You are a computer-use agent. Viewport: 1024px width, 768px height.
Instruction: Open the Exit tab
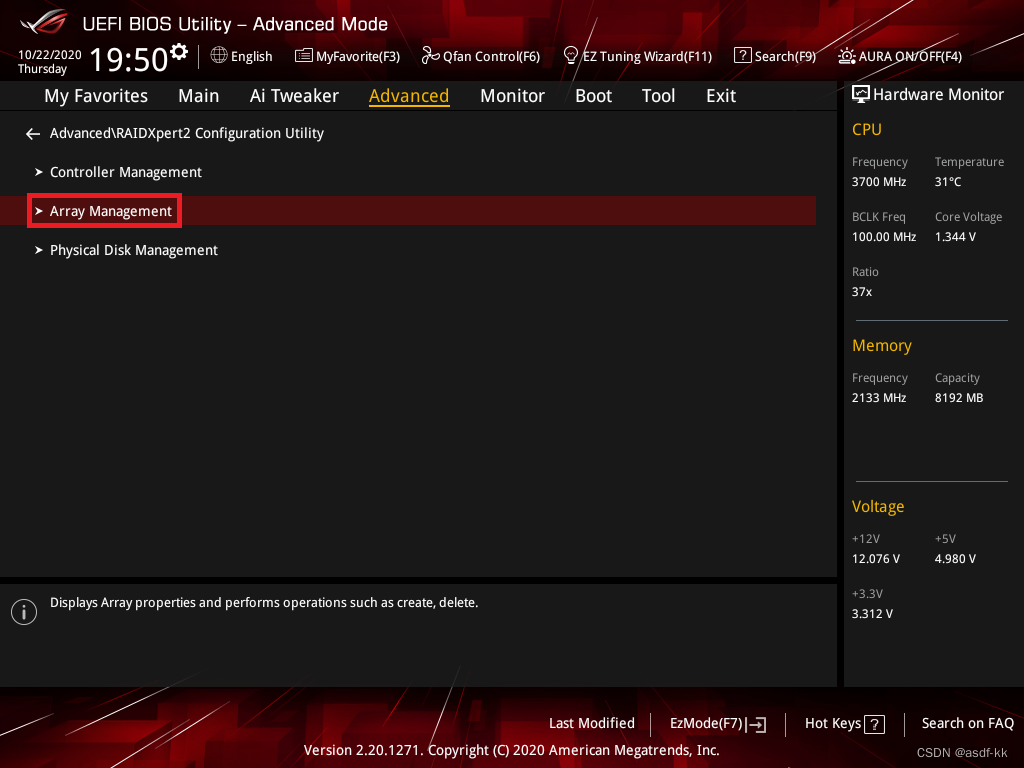(x=721, y=96)
